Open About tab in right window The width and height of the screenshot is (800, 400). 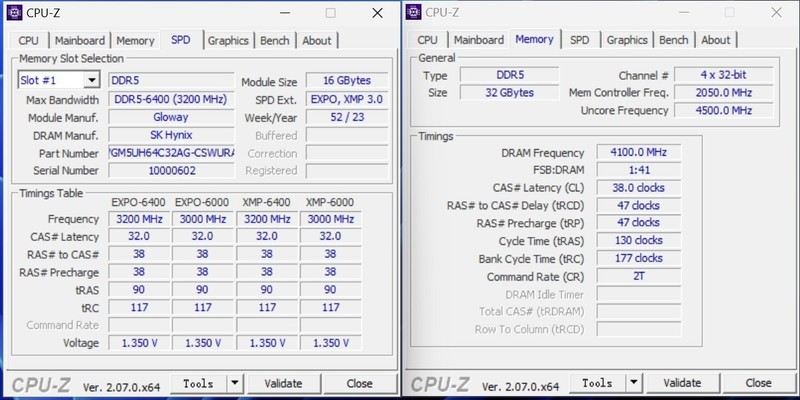point(716,40)
